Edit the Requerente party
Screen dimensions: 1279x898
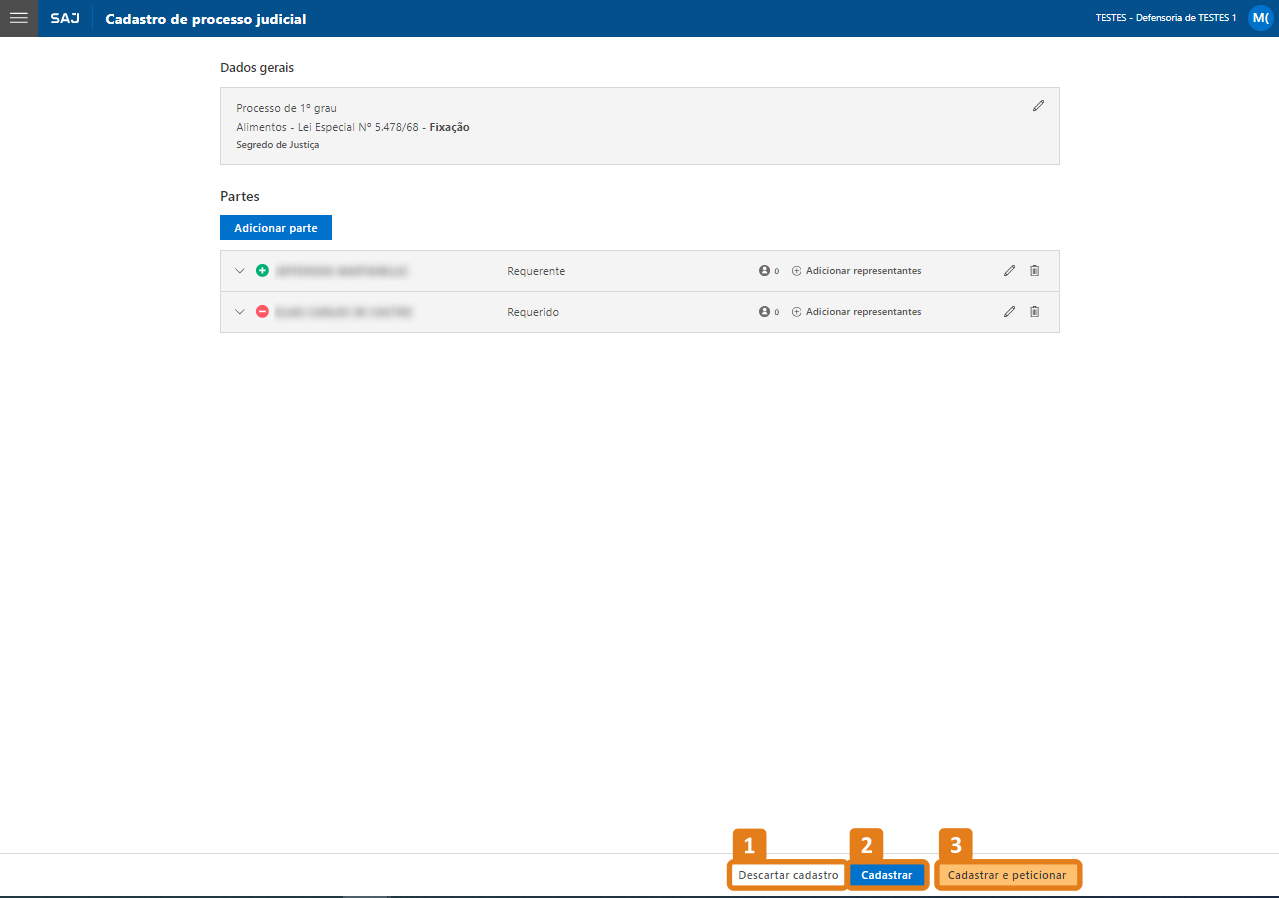(x=1009, y=271)
